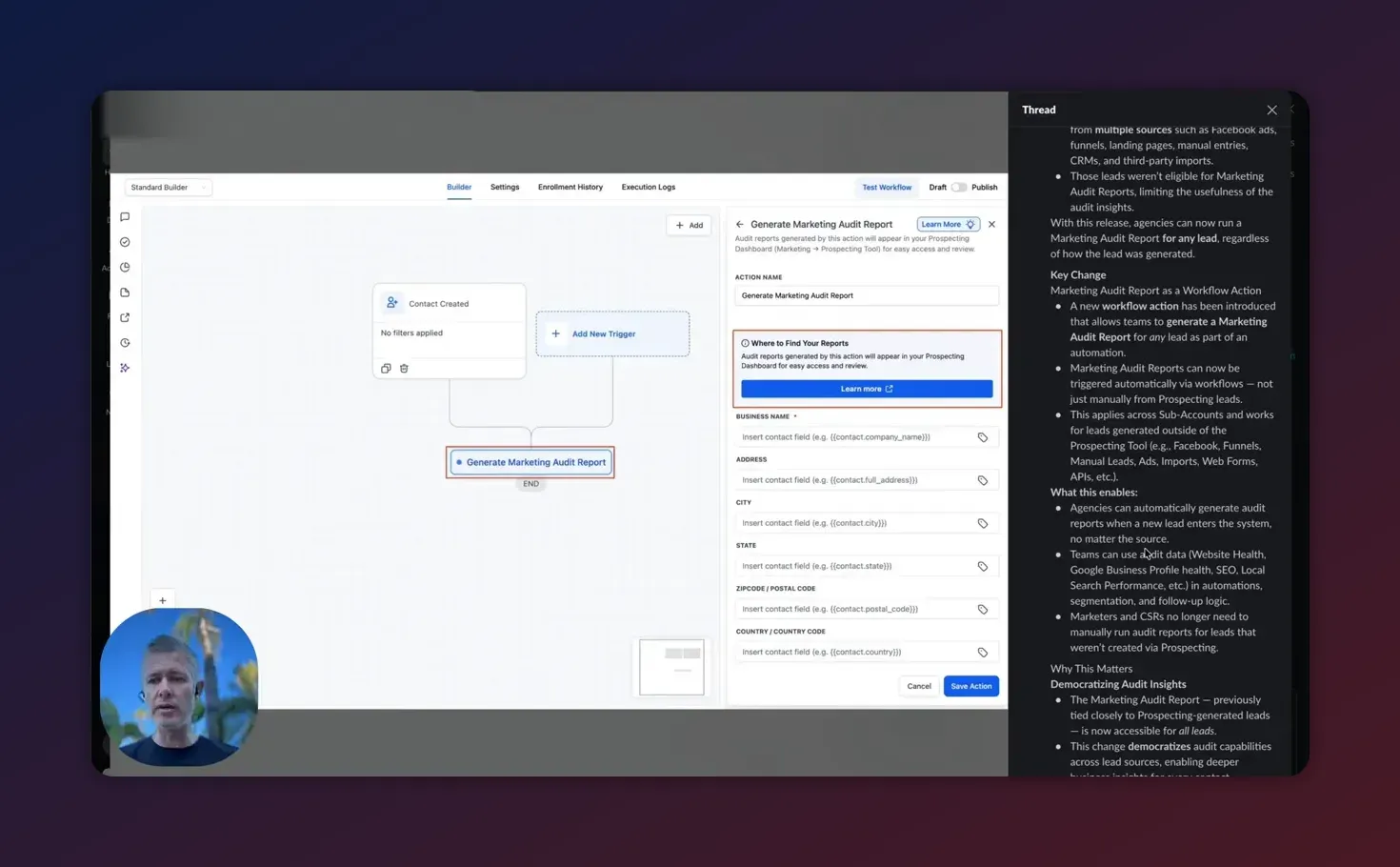Image resolution: width=1400 pixels, height=867 pixels.
Task: Open the Enrollment History tab
Action: [x=570, y=187]
